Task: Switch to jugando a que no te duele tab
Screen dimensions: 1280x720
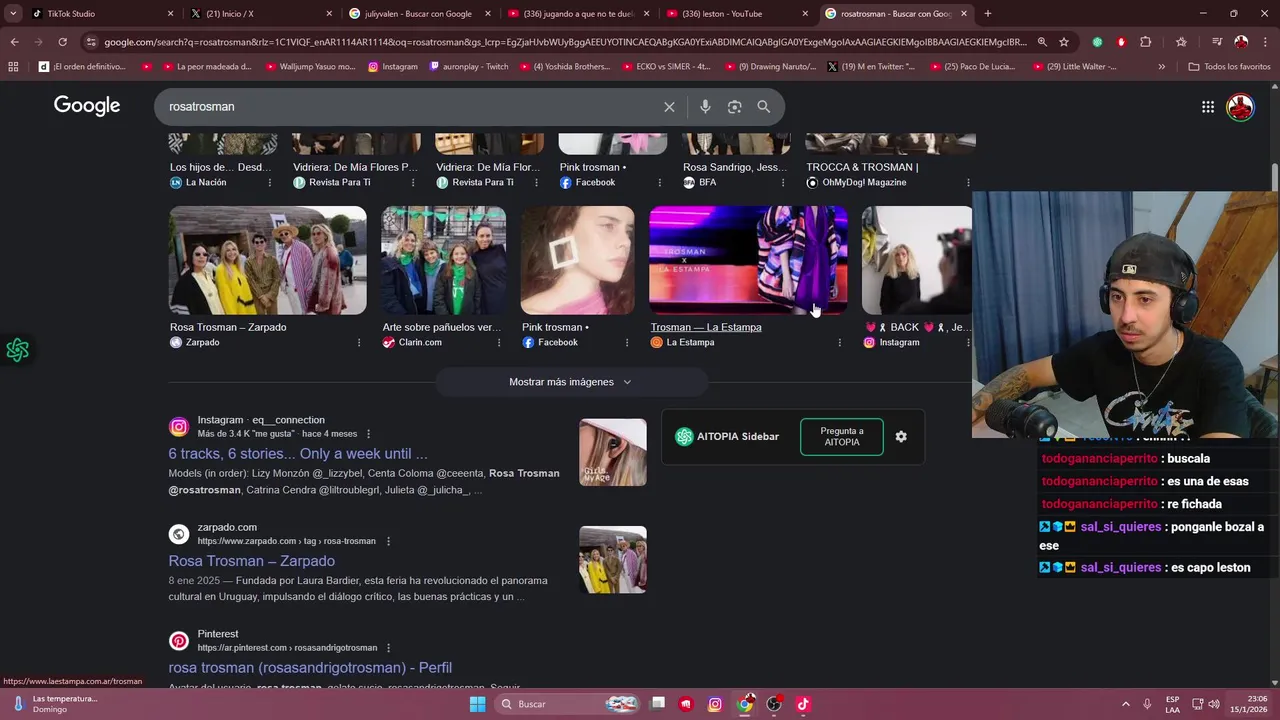Action: click(x=578, y=14)
